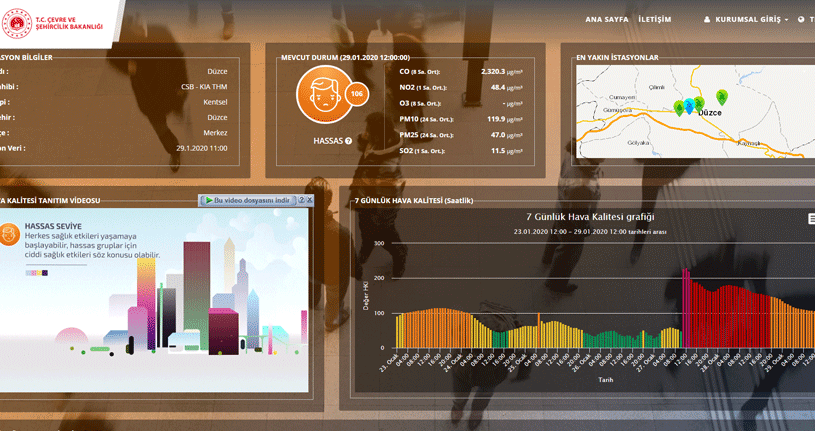The image size is (815, 431).
Task: Click the PM25 value 47.0
Action: pos(498,135)
